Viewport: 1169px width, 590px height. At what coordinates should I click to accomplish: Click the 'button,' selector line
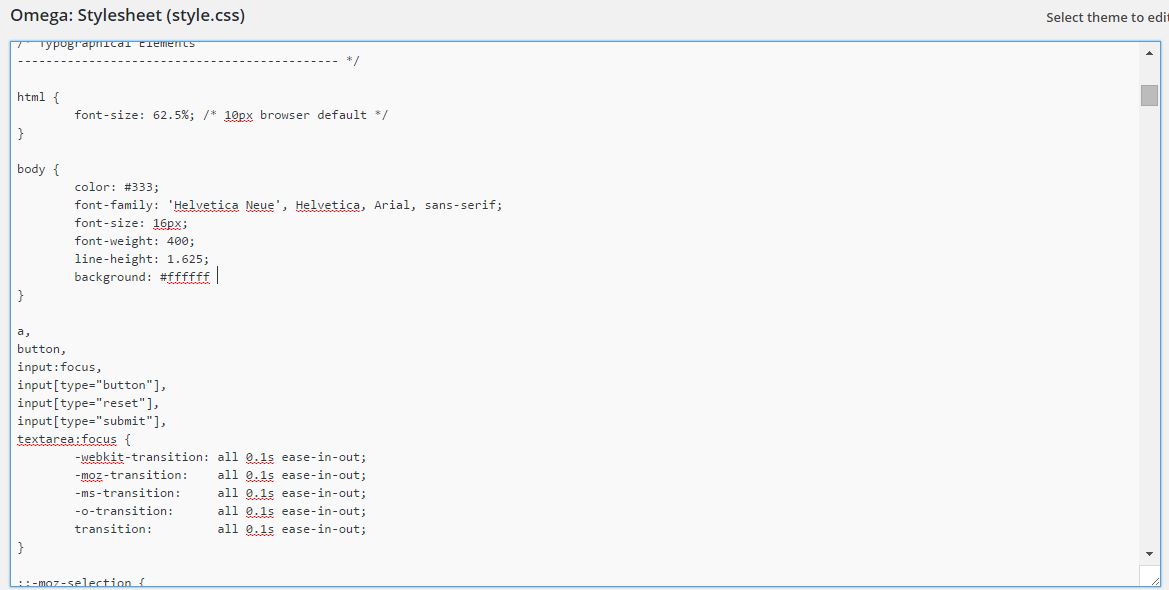42,349
